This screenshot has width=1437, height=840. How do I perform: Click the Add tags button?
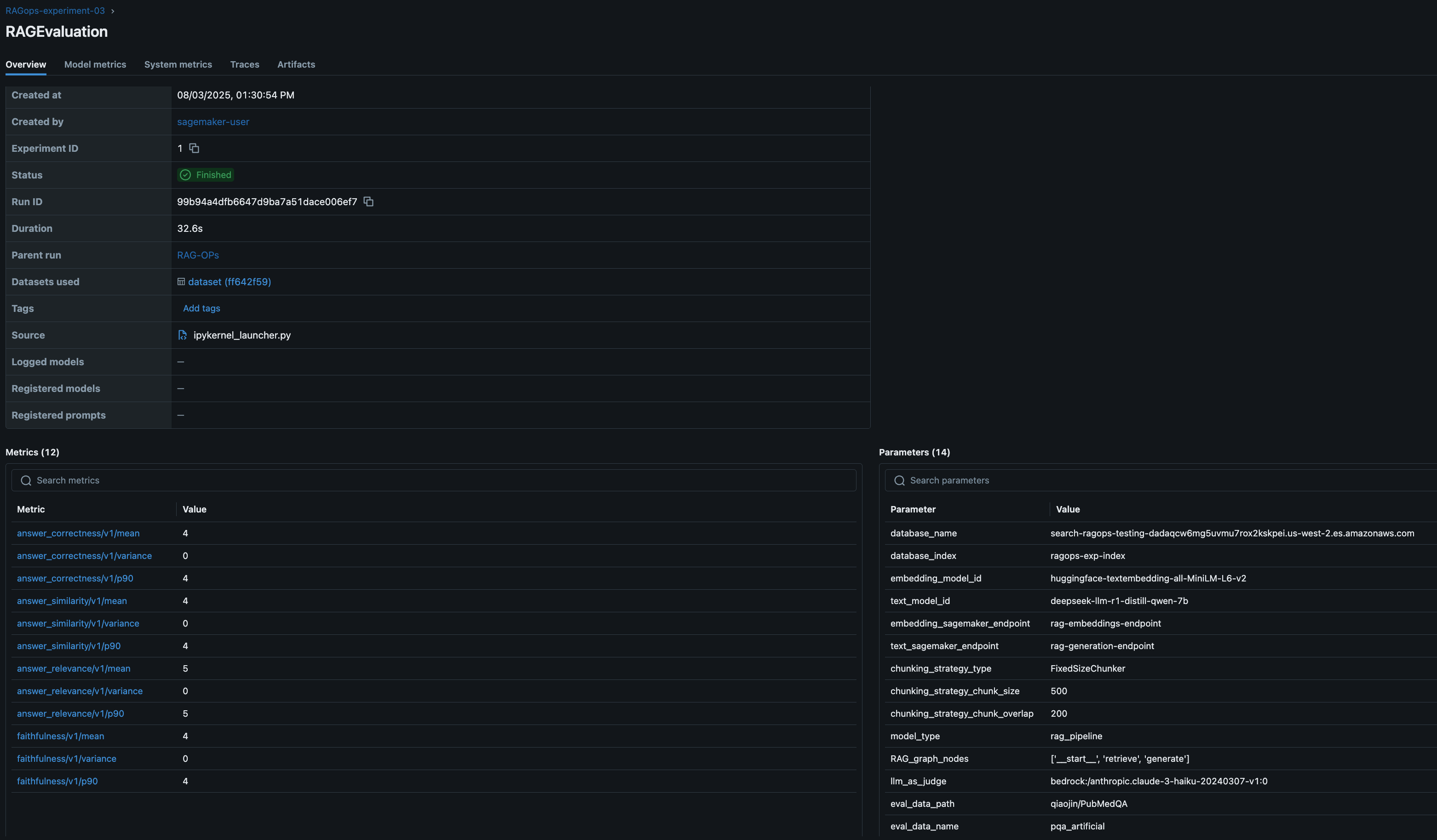(x=201, y=308)
